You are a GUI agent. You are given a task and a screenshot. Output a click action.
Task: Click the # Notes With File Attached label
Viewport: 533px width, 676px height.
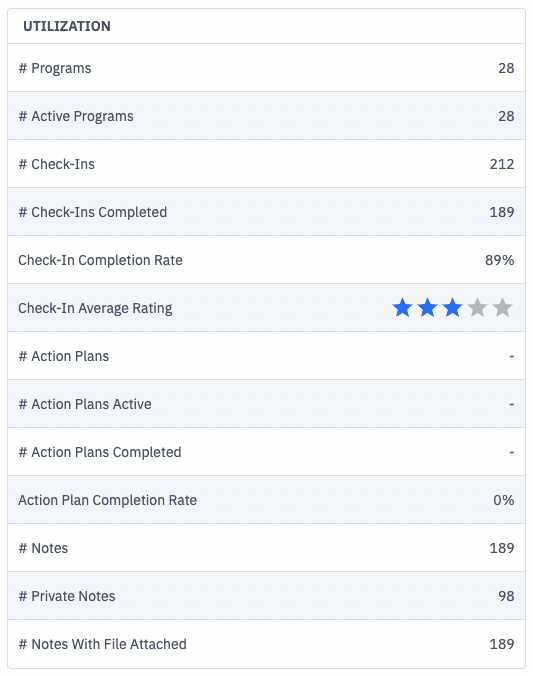click(x=102, y=644)
